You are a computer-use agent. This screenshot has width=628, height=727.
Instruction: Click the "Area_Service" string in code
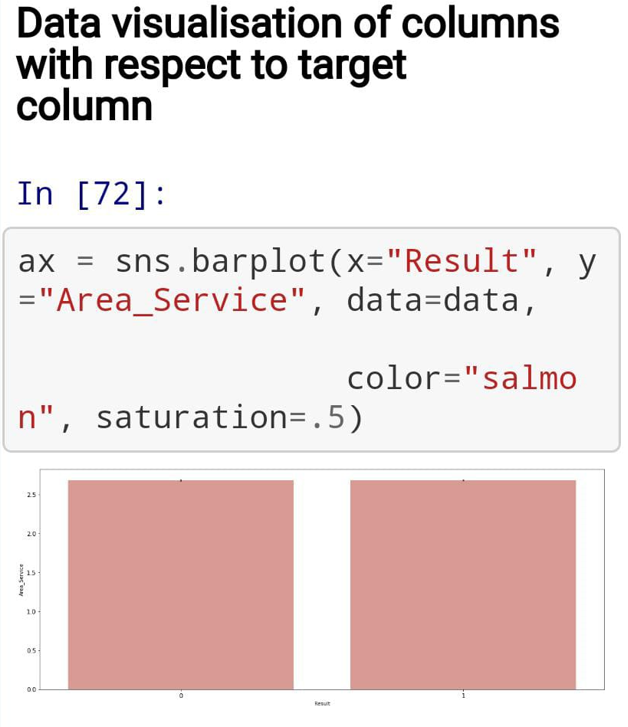pyautogui.click(x=172, y=300)
